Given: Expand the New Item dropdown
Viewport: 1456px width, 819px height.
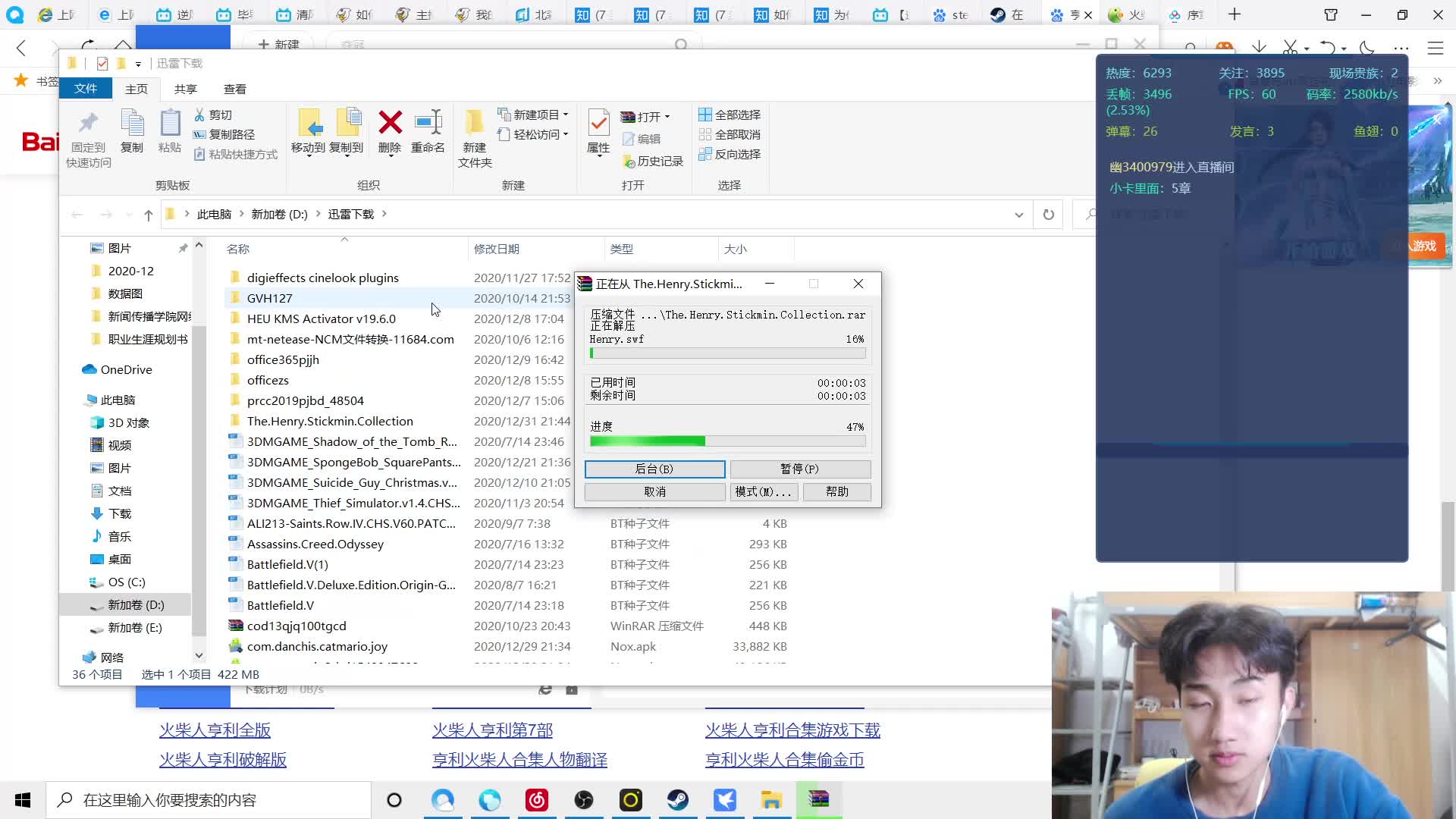Looking at the screenshot, I should [x=566, y=115].
